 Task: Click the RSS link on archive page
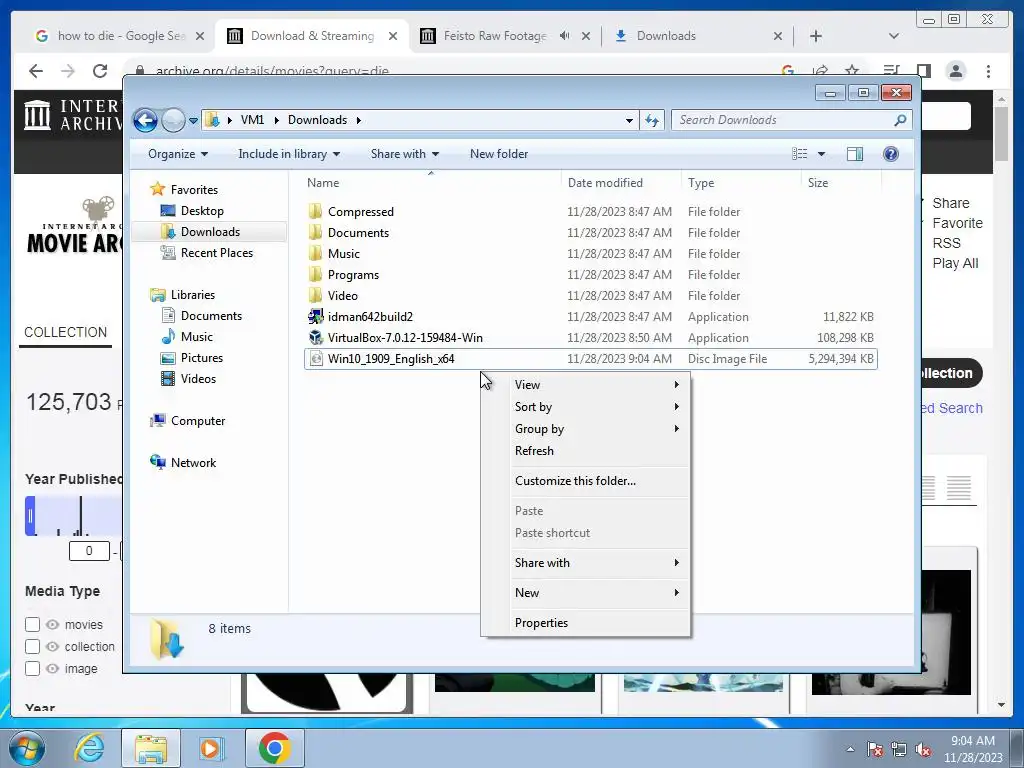946,243
